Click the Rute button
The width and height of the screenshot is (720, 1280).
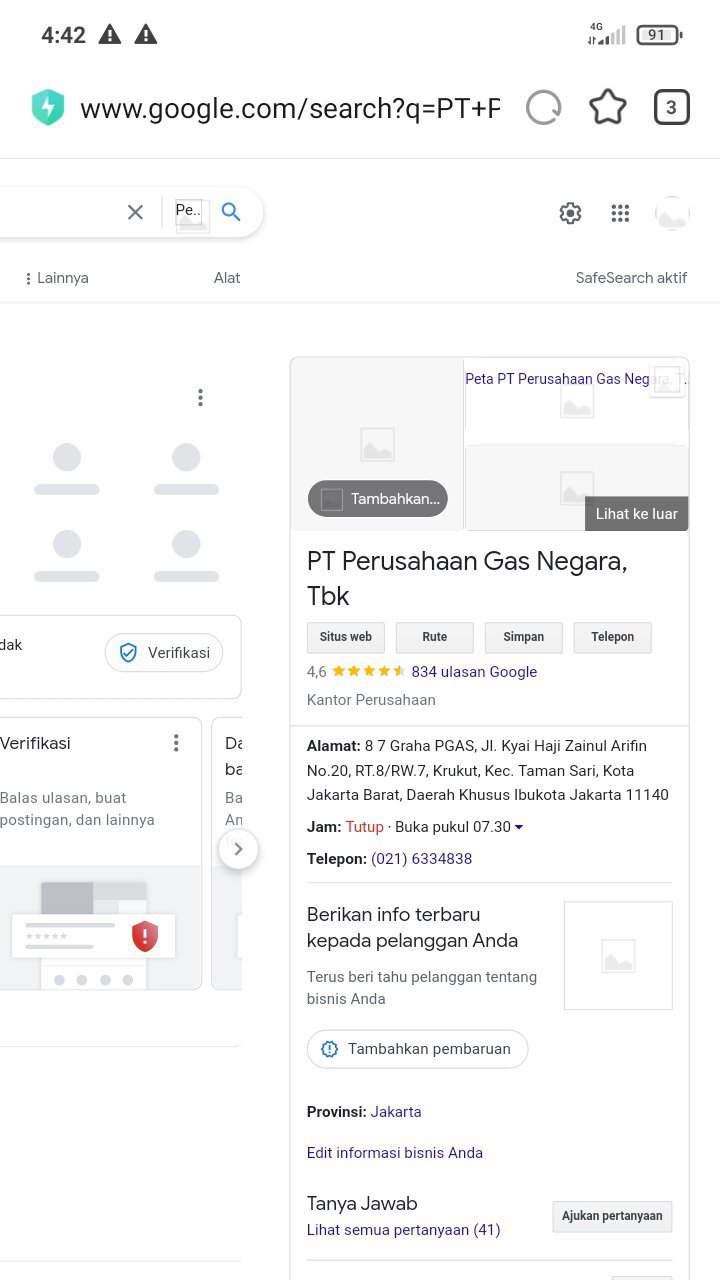434,637
